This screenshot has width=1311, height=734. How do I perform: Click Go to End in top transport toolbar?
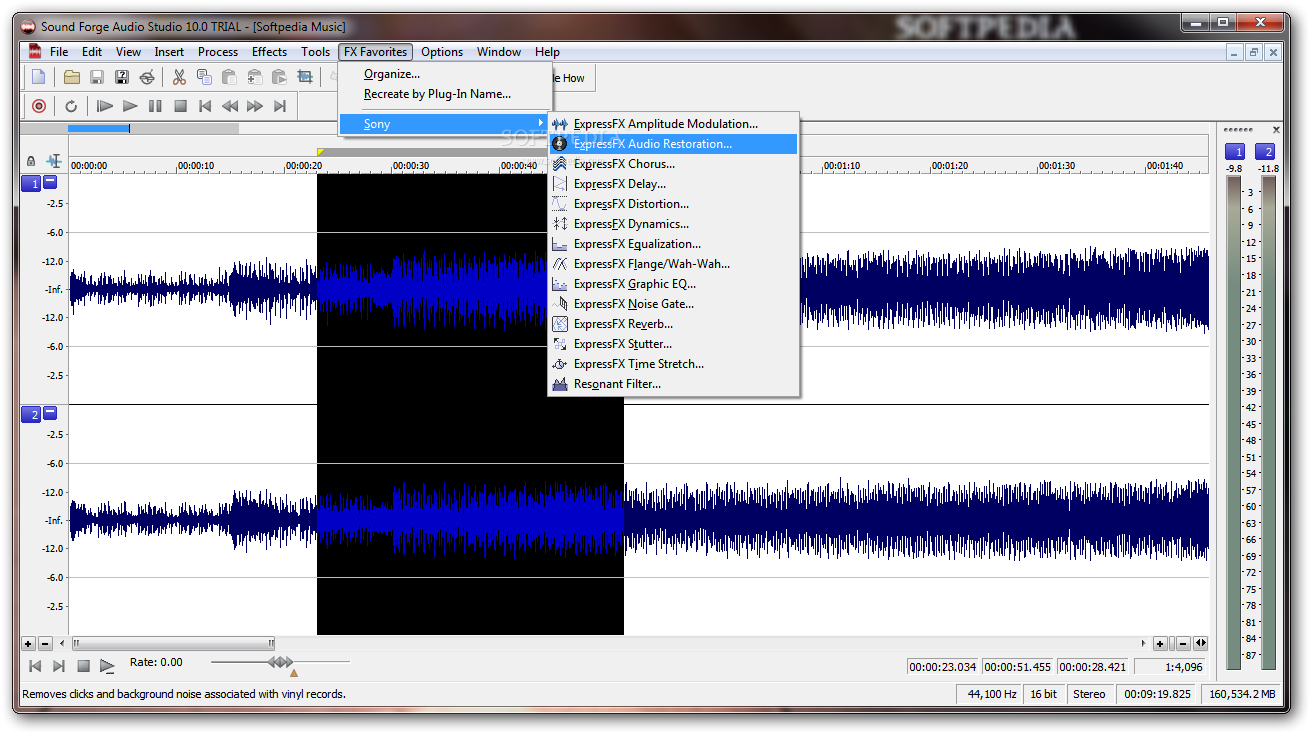coord(280,106)
